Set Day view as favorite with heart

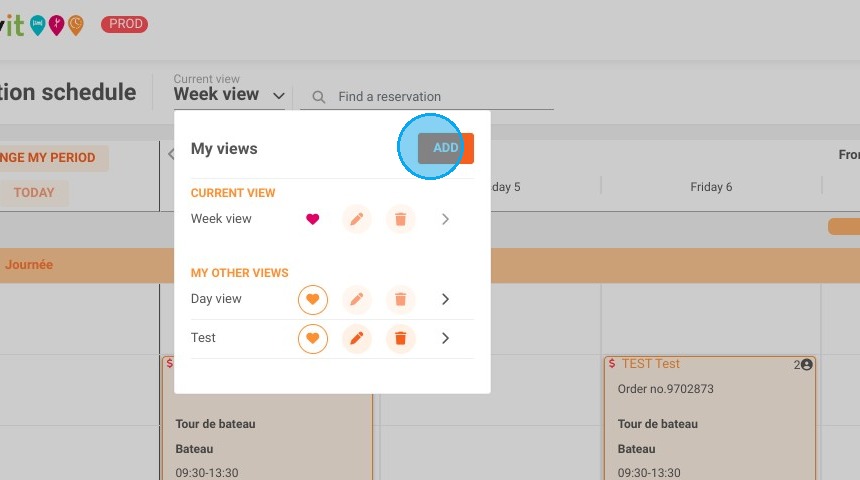[x=313, y=300]
